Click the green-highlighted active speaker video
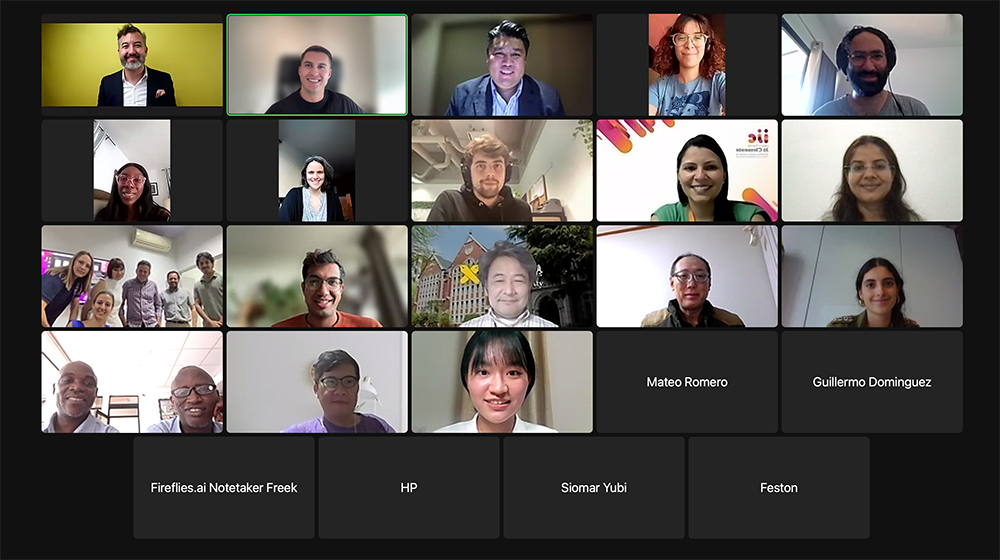1000x560 pixels. (317, 64)
